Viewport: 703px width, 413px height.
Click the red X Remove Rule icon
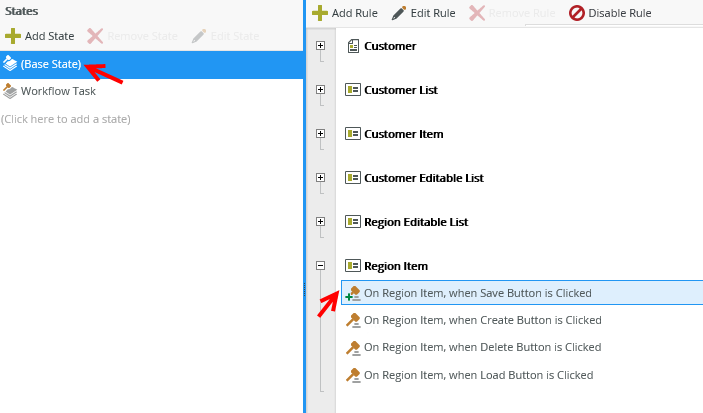pos(477,13)
